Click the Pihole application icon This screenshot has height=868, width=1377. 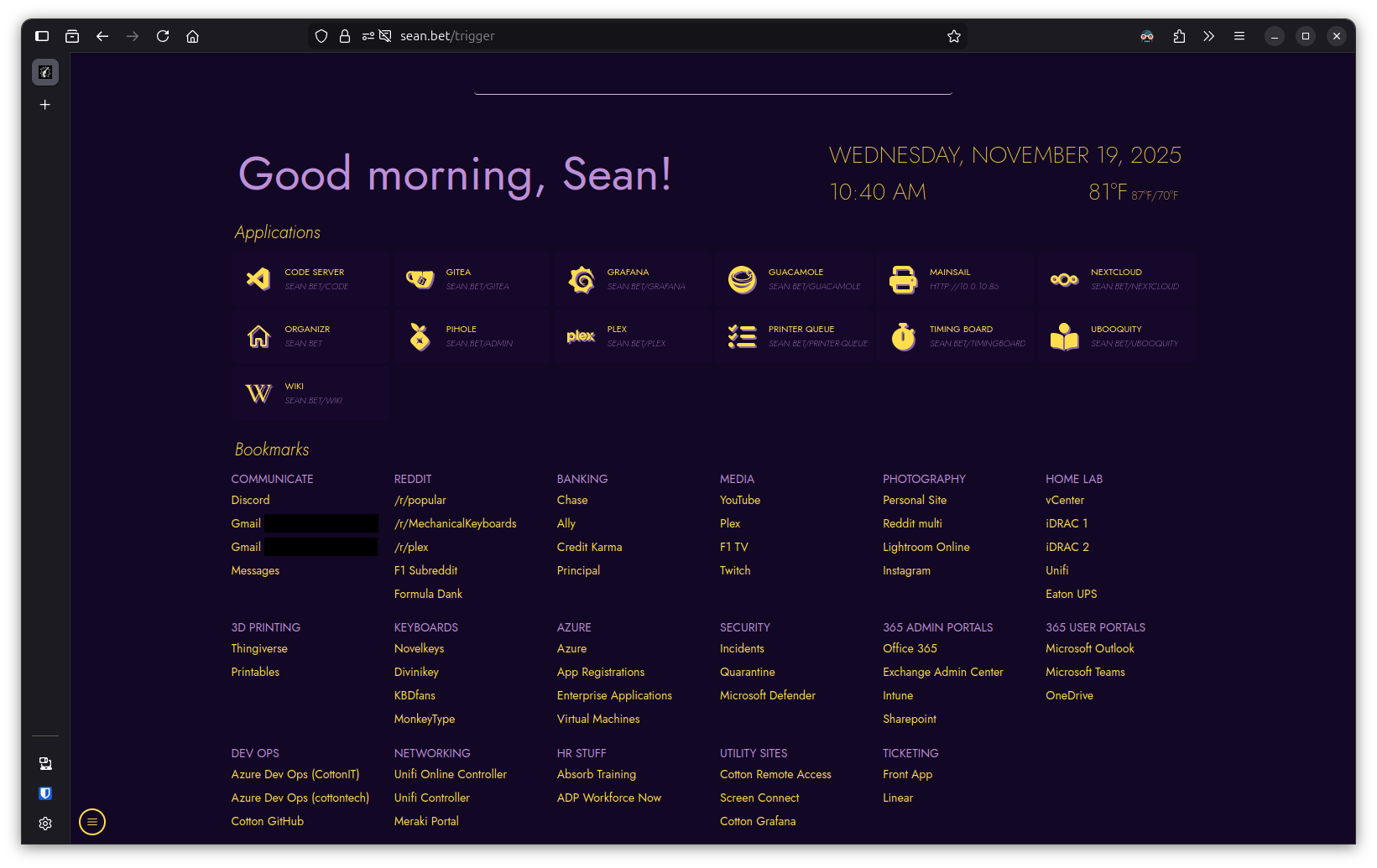coord(420,336)
